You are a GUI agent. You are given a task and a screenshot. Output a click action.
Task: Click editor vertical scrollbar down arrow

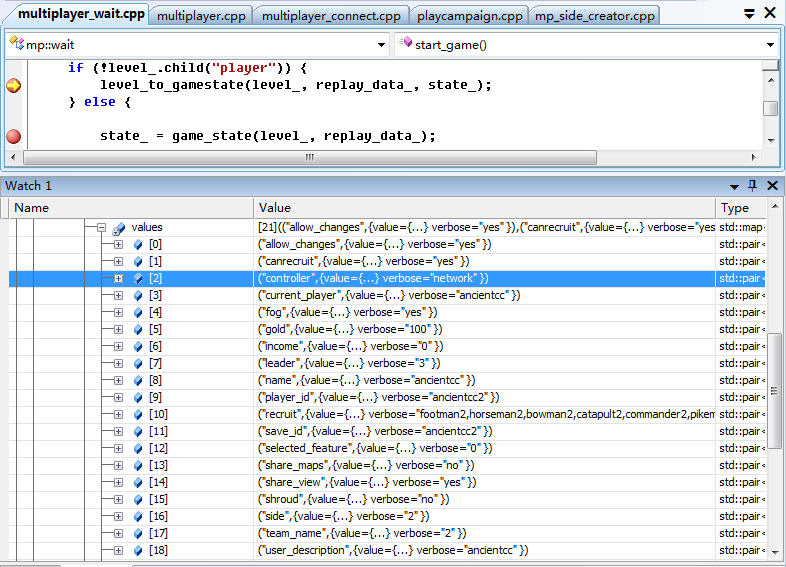point(771,140)
